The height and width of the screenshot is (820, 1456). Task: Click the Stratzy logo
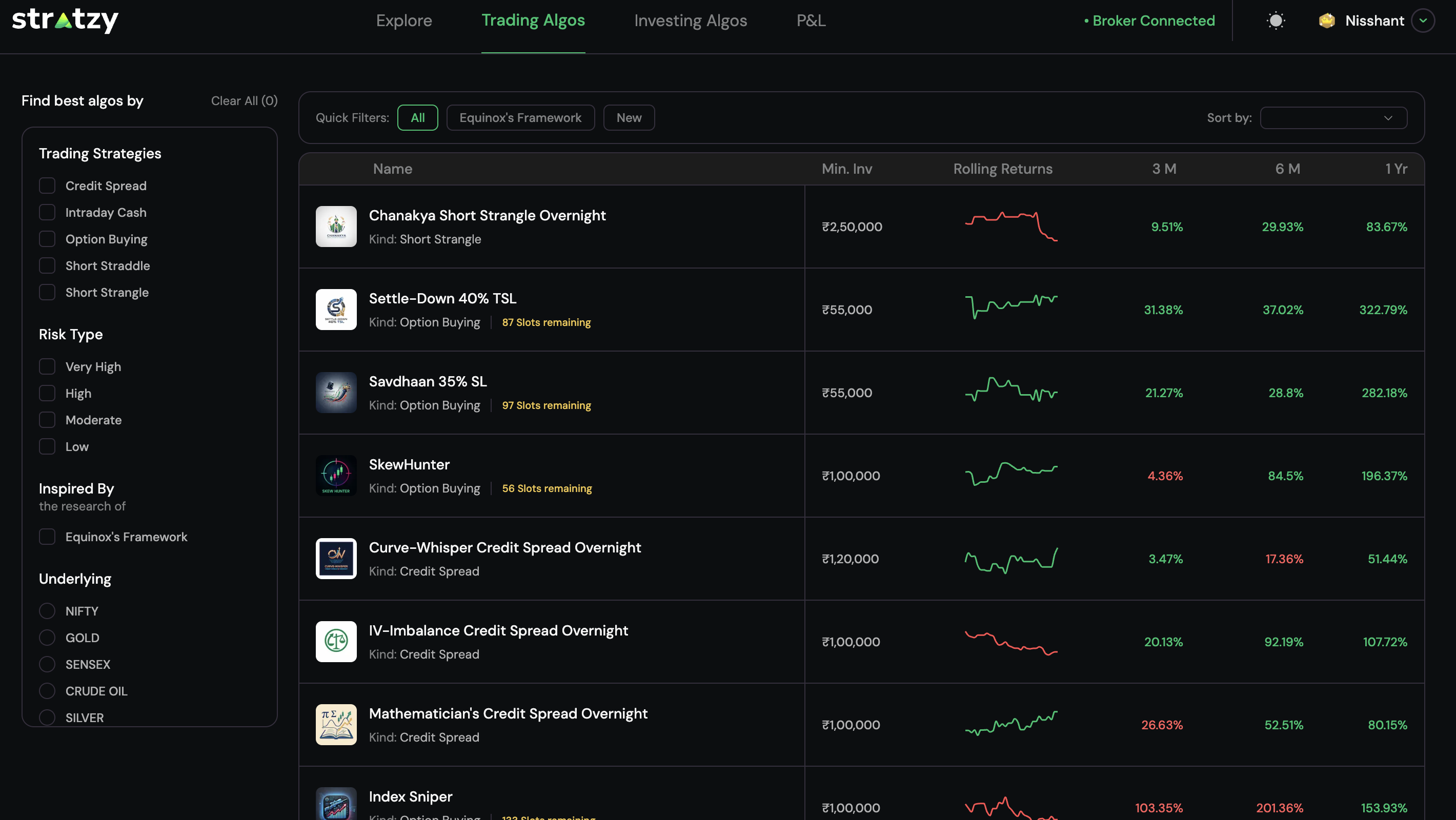coord(65,20)
